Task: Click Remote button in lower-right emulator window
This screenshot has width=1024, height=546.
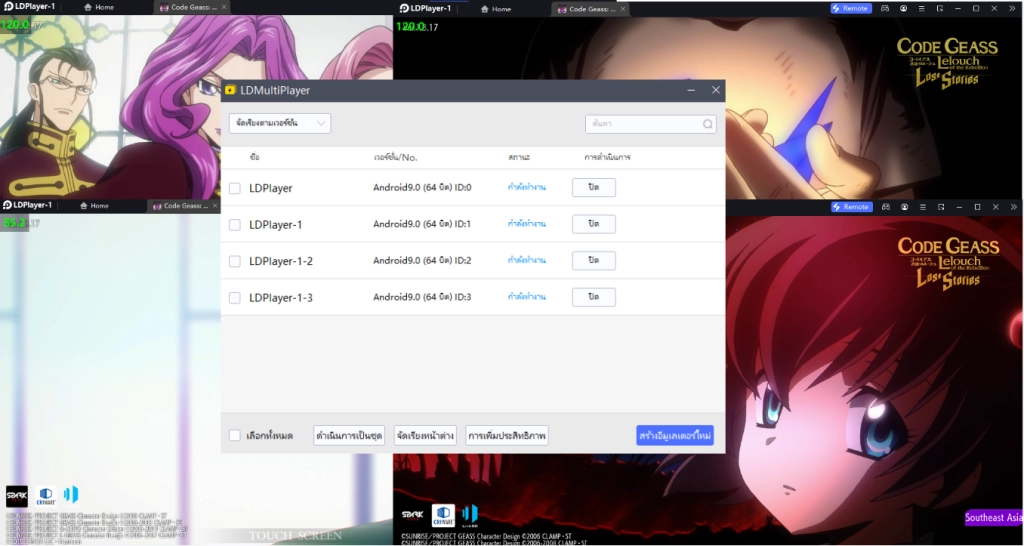Action: [x=851, y=206]
